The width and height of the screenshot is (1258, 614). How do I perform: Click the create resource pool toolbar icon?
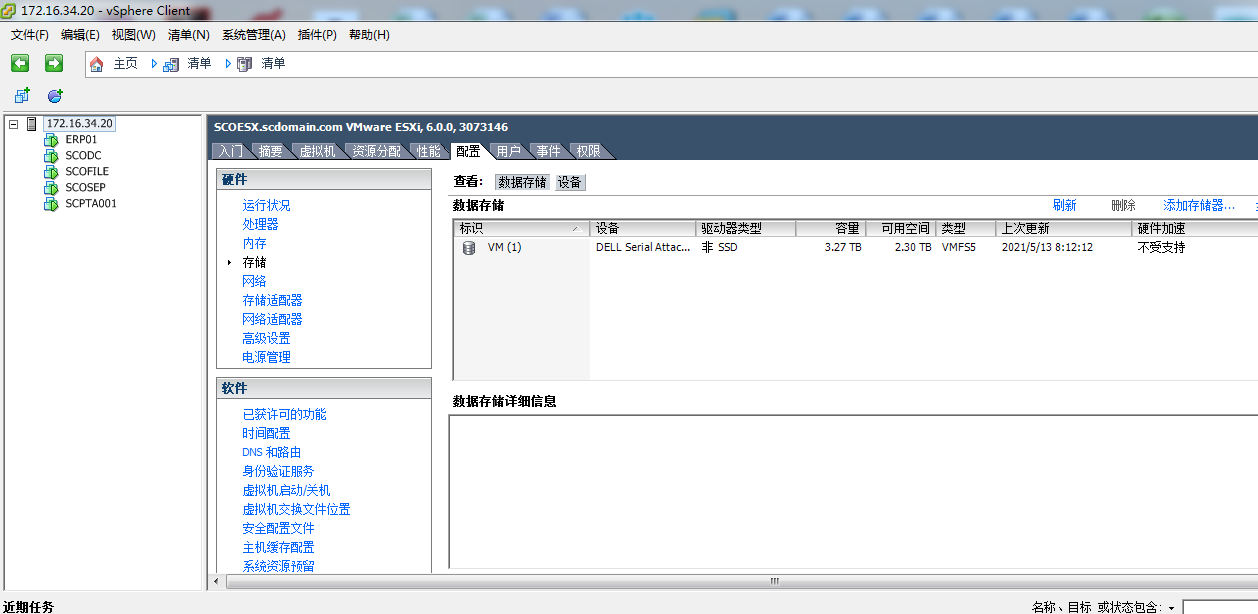pyautogui.click(x=55, y=96)
